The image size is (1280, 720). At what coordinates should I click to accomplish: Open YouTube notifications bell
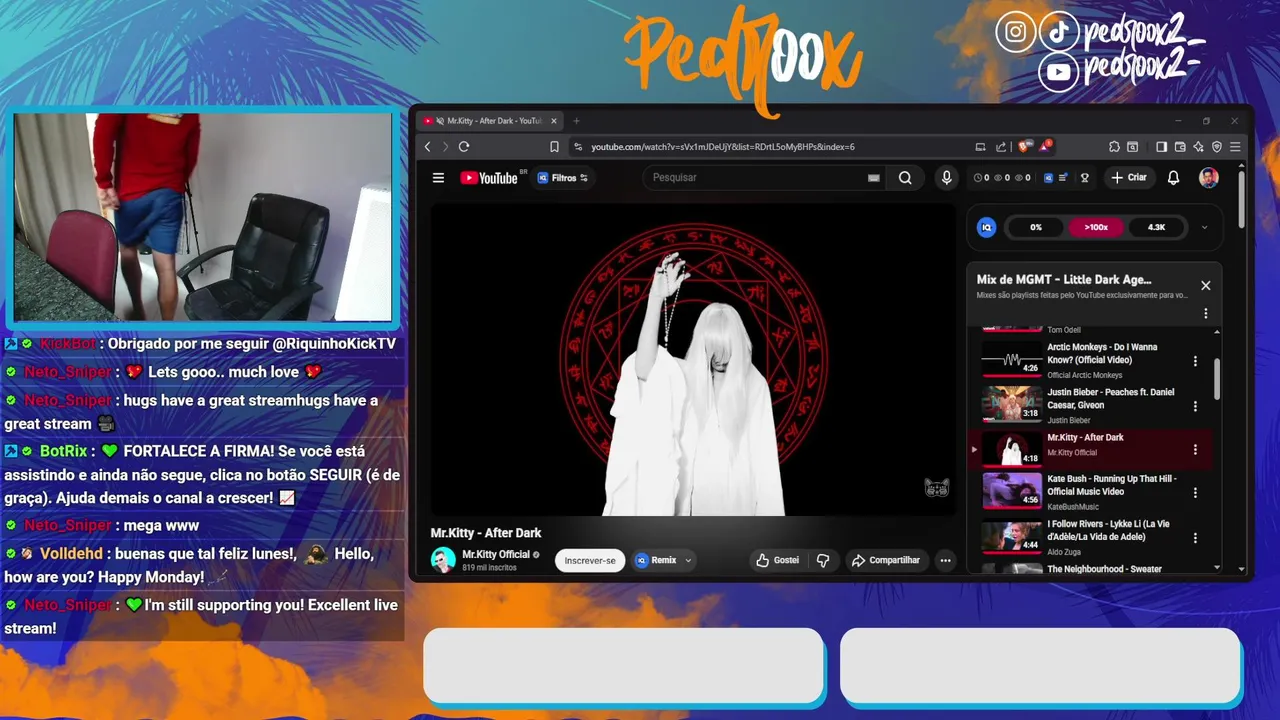click(1174, 178)
